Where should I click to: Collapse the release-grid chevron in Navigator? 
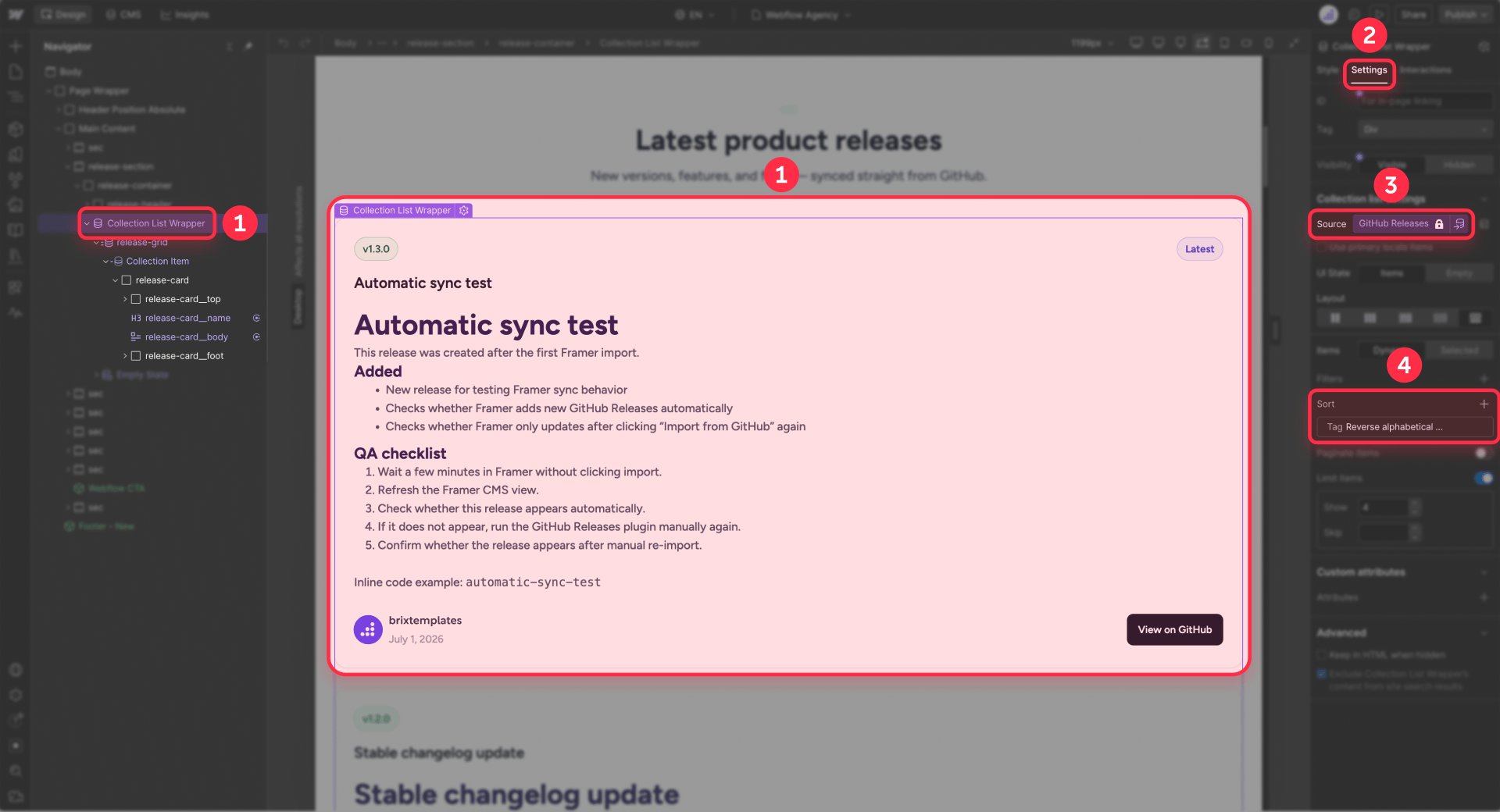96,243
